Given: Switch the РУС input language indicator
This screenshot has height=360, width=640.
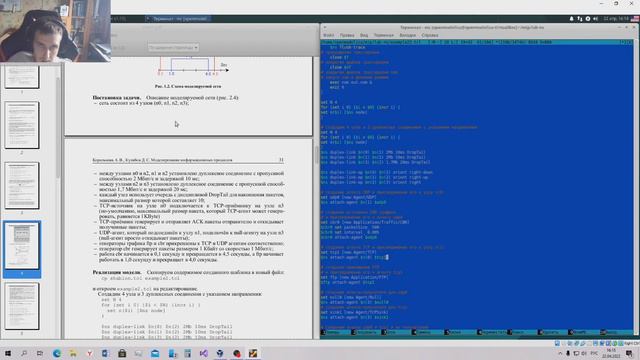Looking at the screenshot, I should [594, 353].
